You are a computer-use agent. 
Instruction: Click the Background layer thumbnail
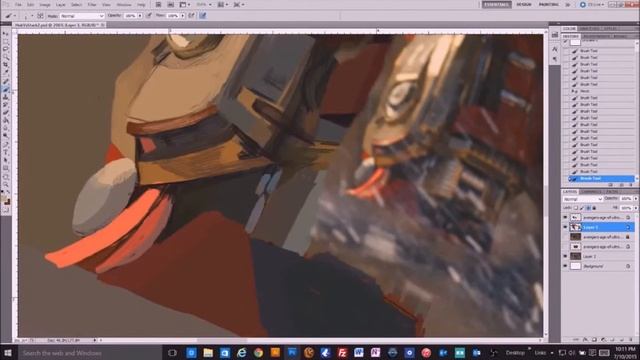[576, 266]
